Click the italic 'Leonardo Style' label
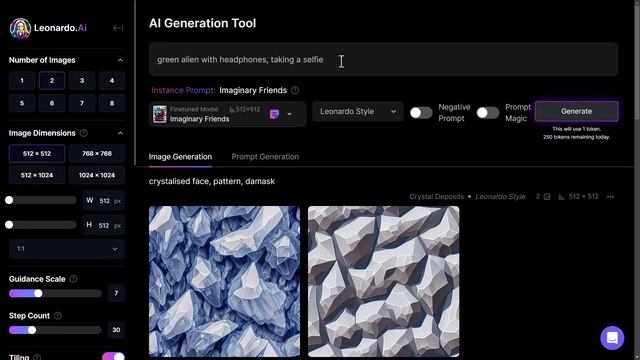The width and height of the screenshot is (640, 360). [x=500, y=197]
